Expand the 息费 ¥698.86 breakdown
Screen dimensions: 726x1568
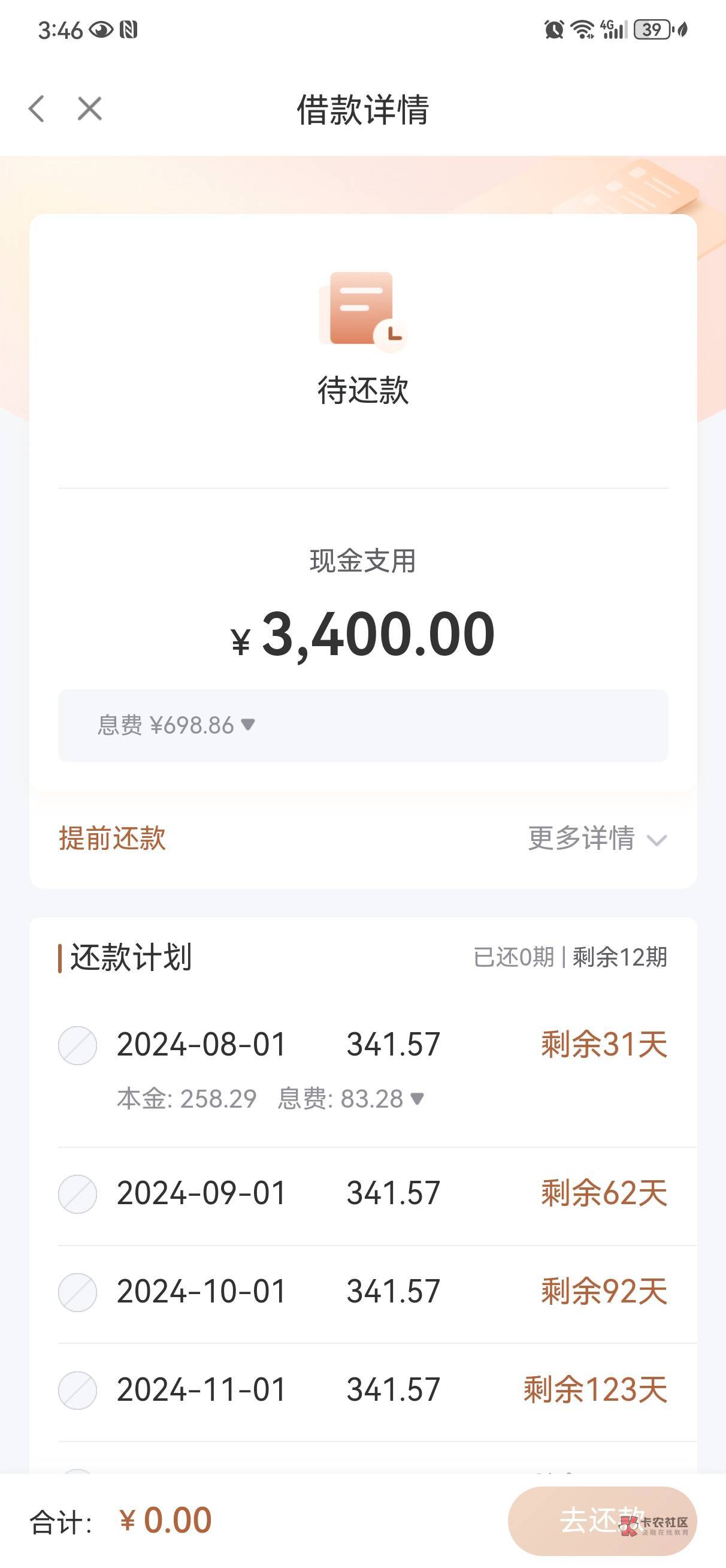click(x=177, y=725)
